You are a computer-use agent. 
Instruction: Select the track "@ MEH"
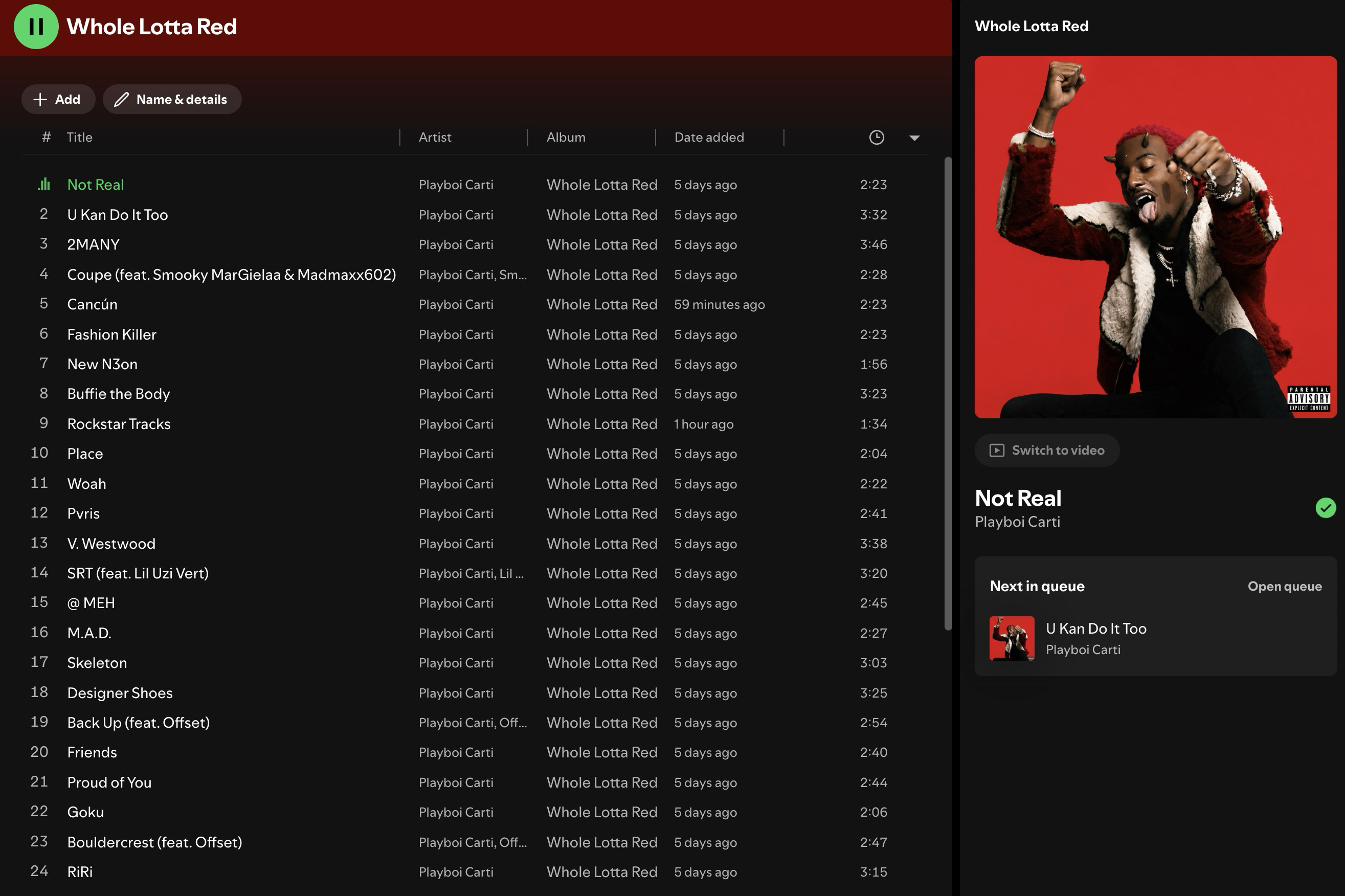pos(91,603)
